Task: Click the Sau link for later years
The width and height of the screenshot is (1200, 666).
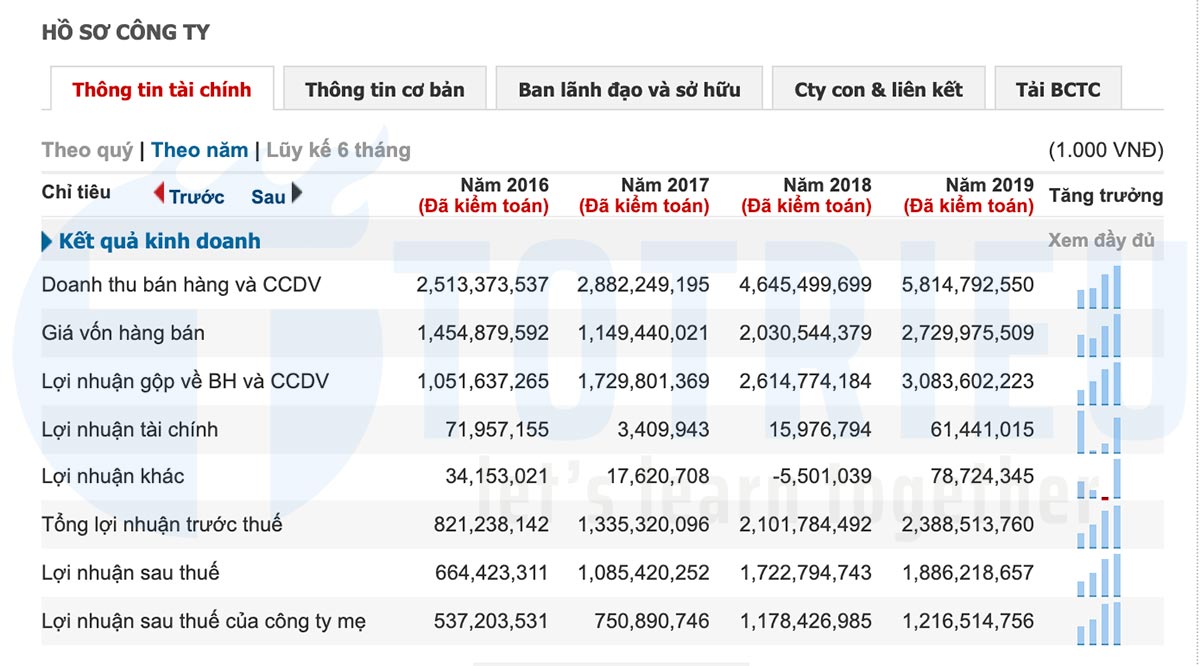Action: [268, 197]
